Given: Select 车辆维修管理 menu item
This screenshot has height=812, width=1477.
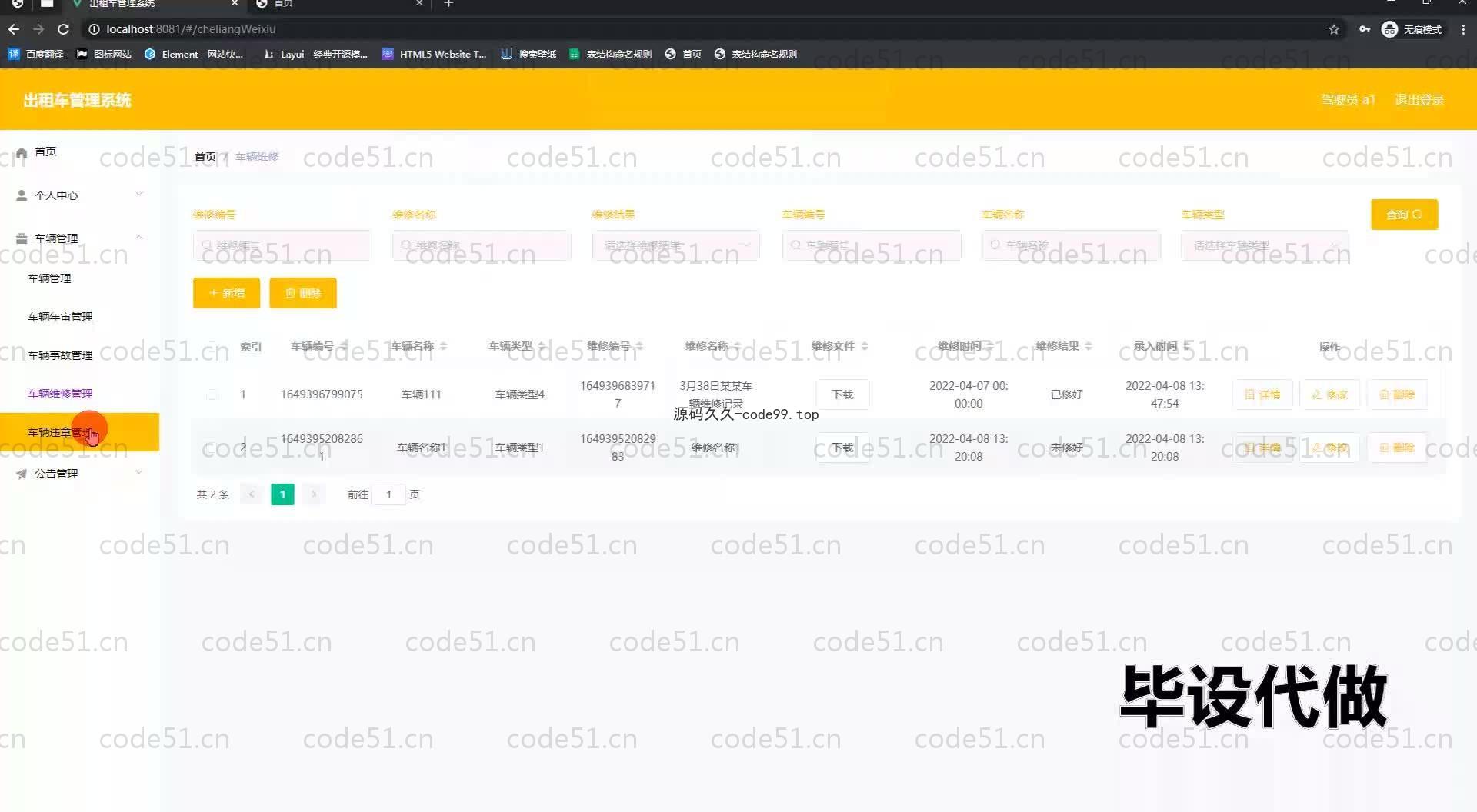Looking at the screenshot, I should click(x=60, y=394).
